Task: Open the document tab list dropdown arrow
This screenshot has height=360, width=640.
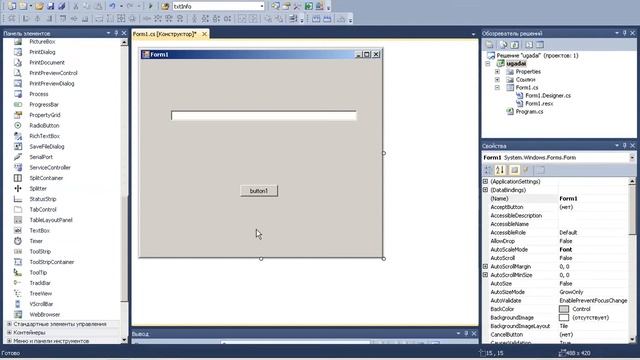Action: coord(473,34)
